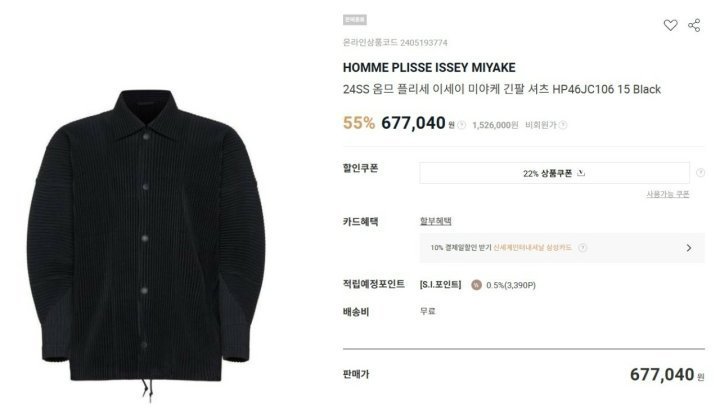Click help icon after 삼성카드 text

582,248
